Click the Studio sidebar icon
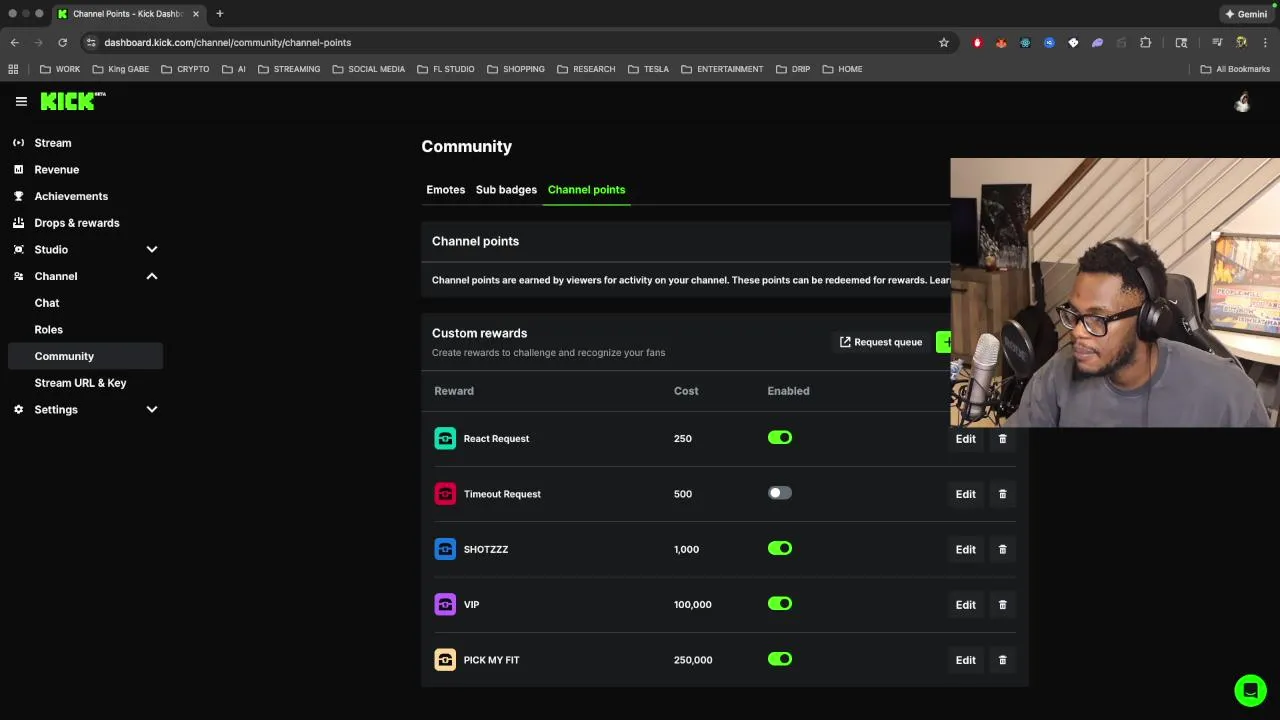 18,250
